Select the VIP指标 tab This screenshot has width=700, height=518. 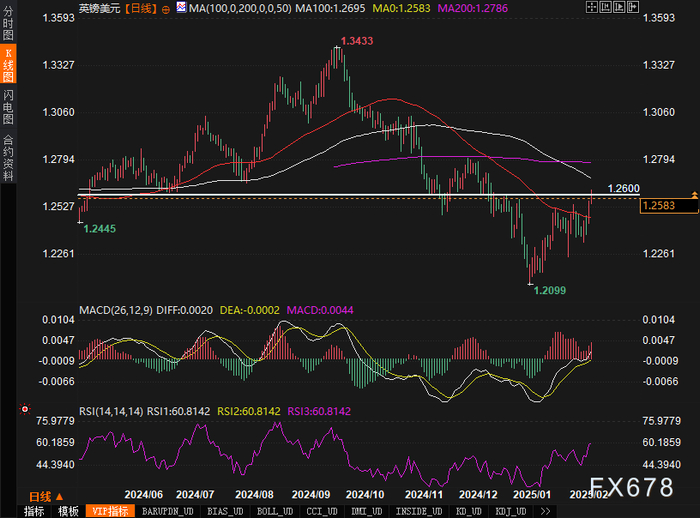click(x=110, y=511)
